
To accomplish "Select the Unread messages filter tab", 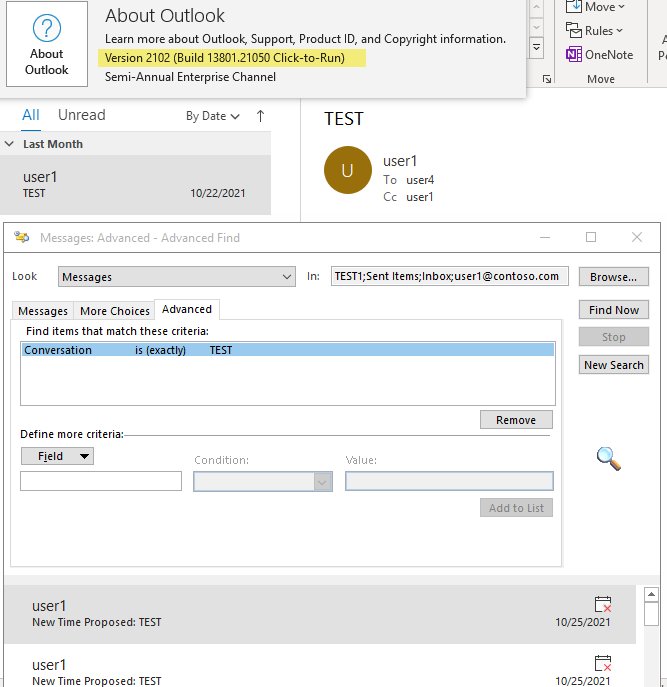I will (82, 115).
